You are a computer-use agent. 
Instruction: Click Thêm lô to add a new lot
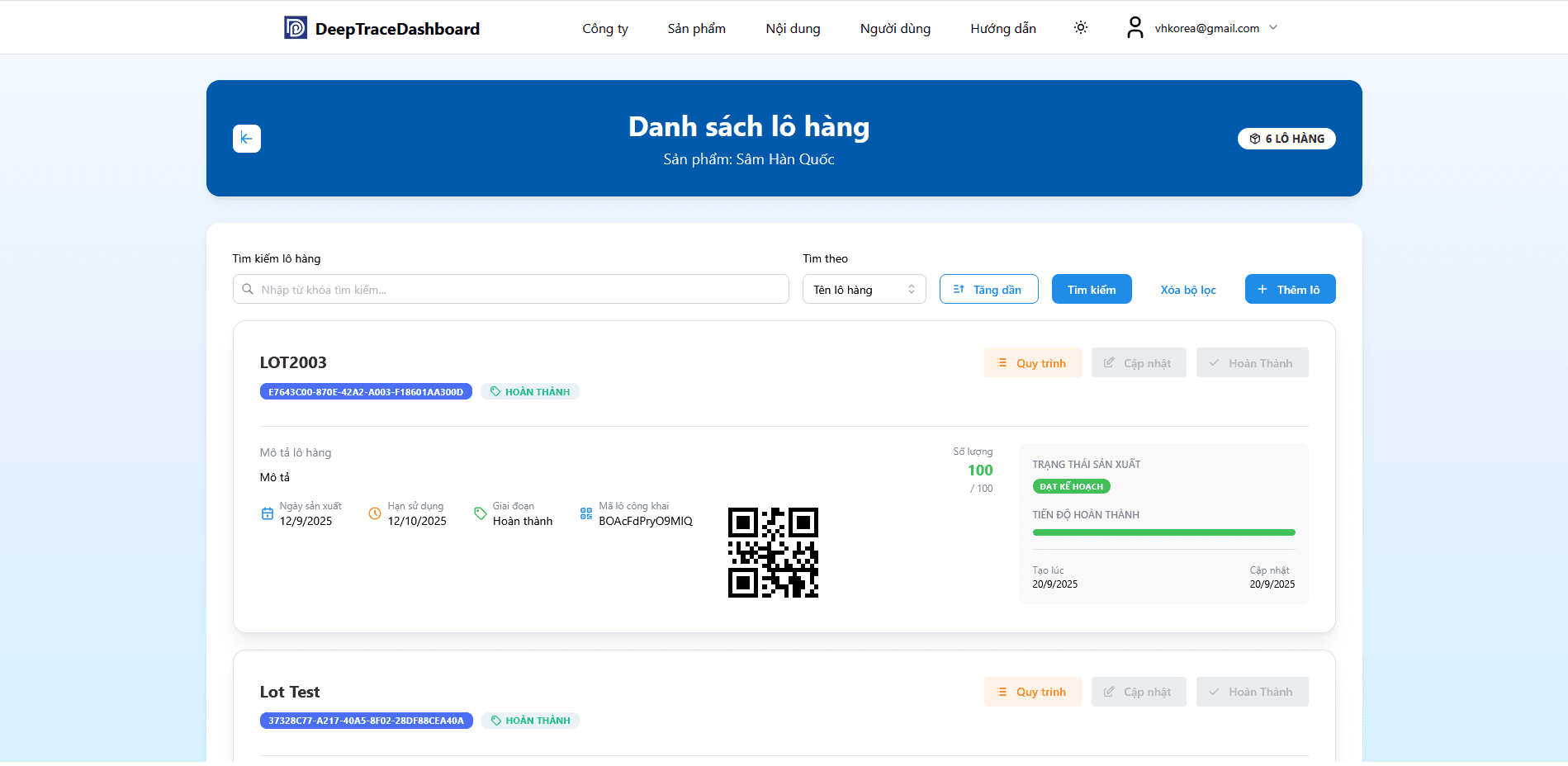click(x=1290, y=289)
